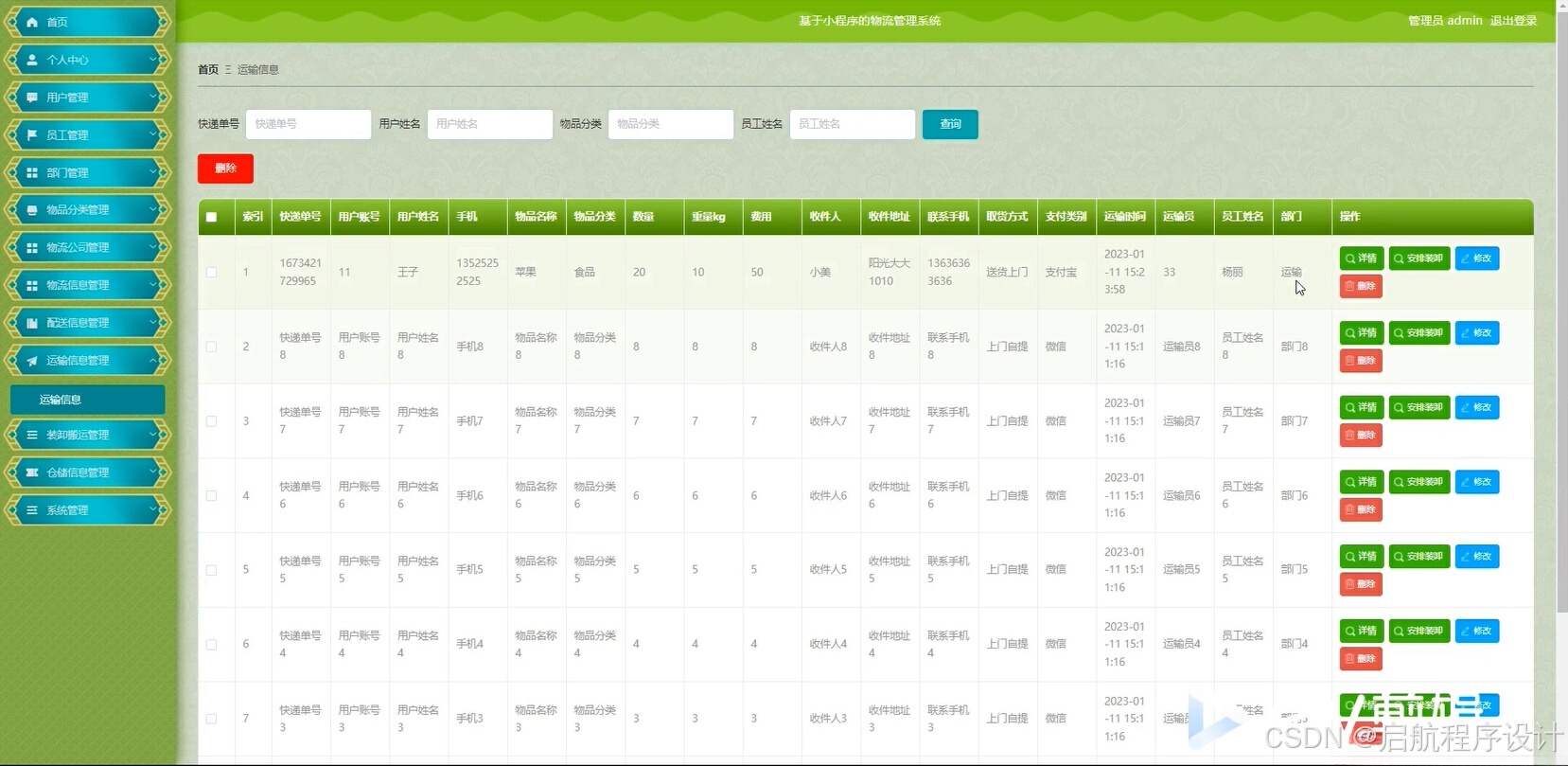The image size is (1568, 766).
Task: Click the trash 删除 button in the 杨丽 row
Action: coord(1361,286)
